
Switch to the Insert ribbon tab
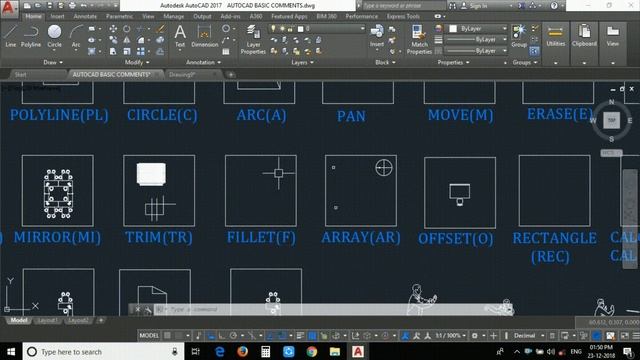click(x=58, y=16)
